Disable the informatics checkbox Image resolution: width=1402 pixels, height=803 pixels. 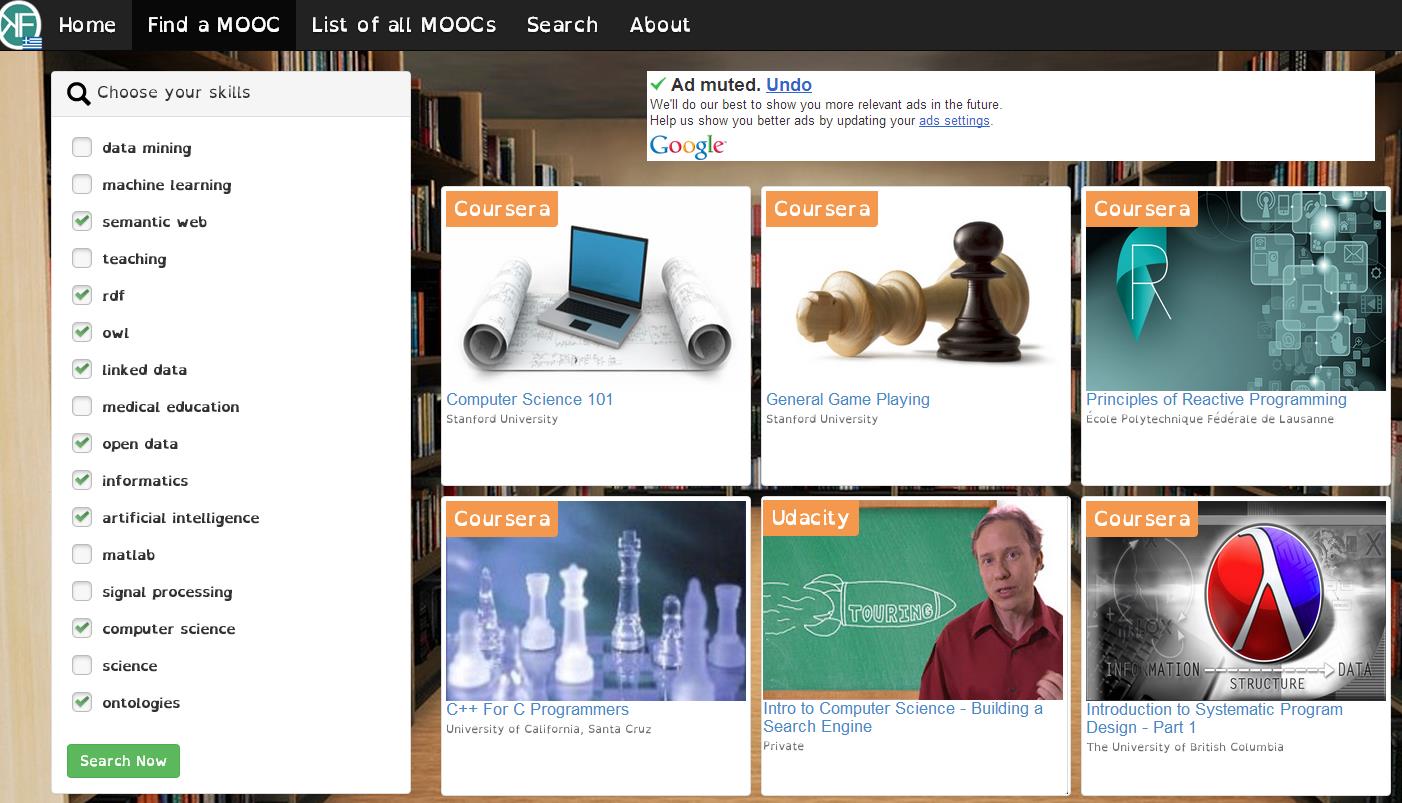point(82,480)
